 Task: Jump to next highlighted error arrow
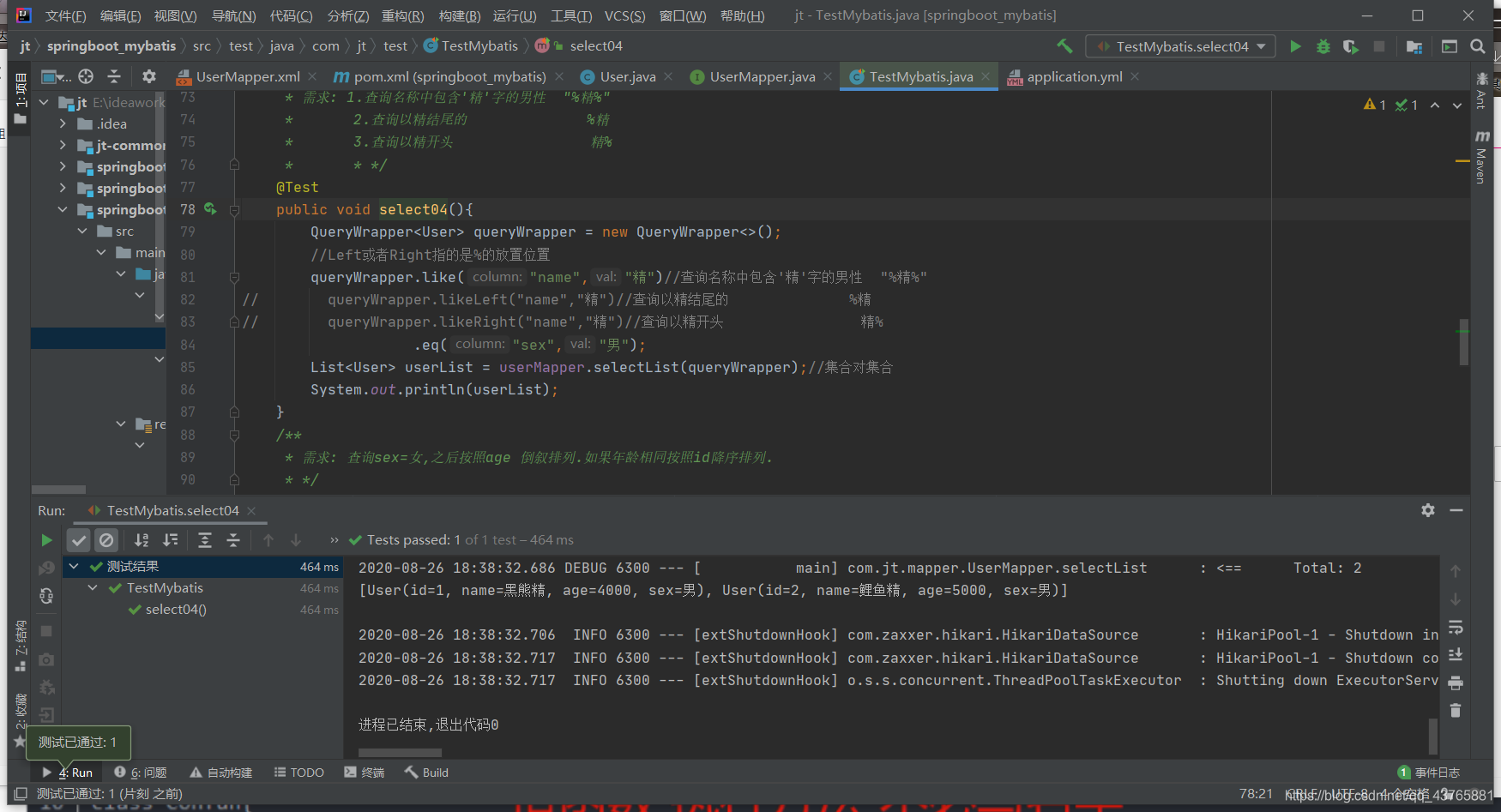pos(1456,105)
